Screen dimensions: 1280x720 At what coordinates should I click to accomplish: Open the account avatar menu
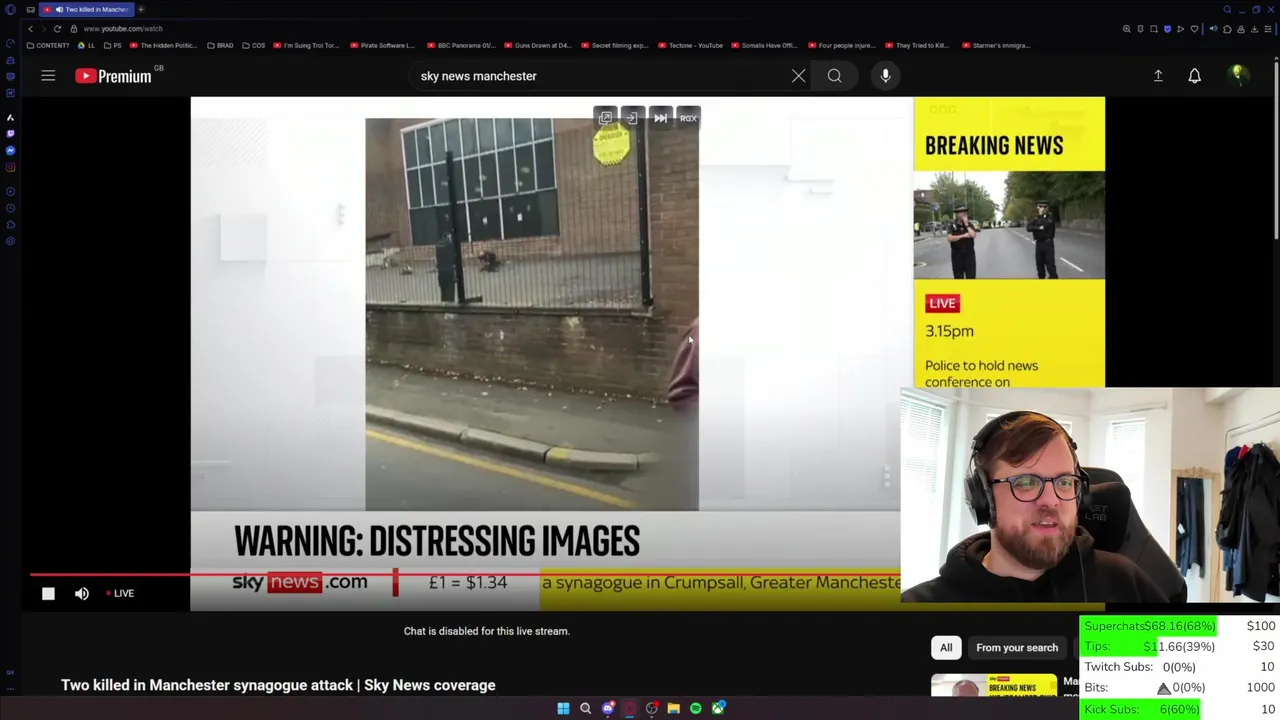point(1238,75)
